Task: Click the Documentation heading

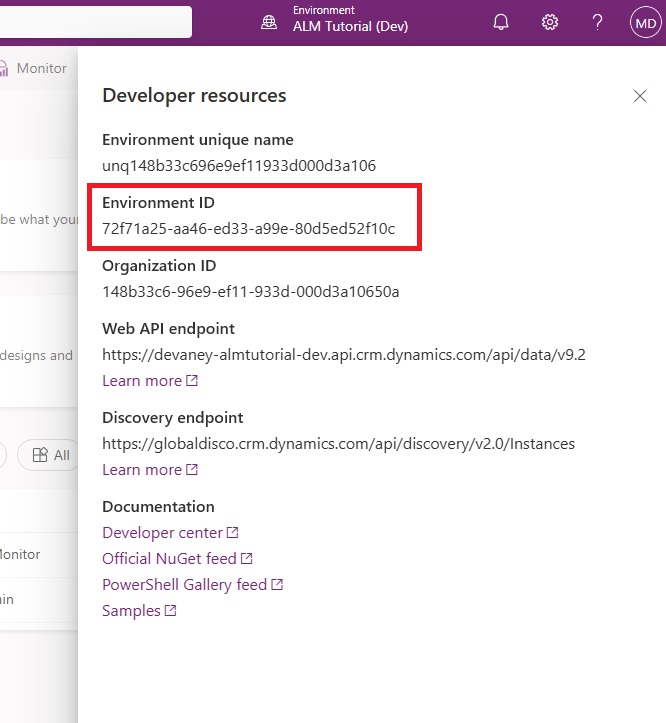Action: pyautogui.click(x=158, y=507)
